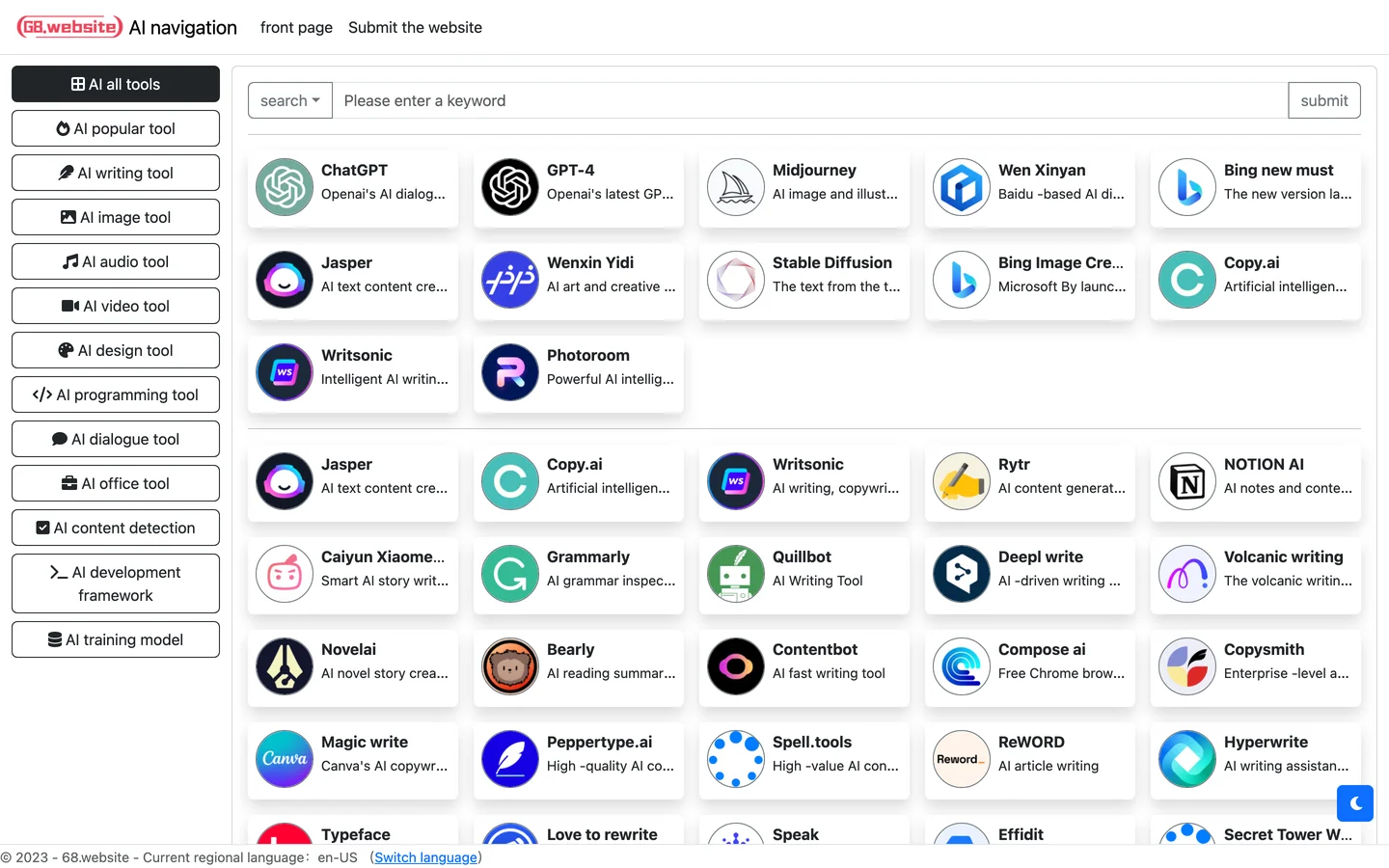Click the Bing Image Creator icon
The width and height of the screenshot is (1389, 868).
[x=962, y=280]
